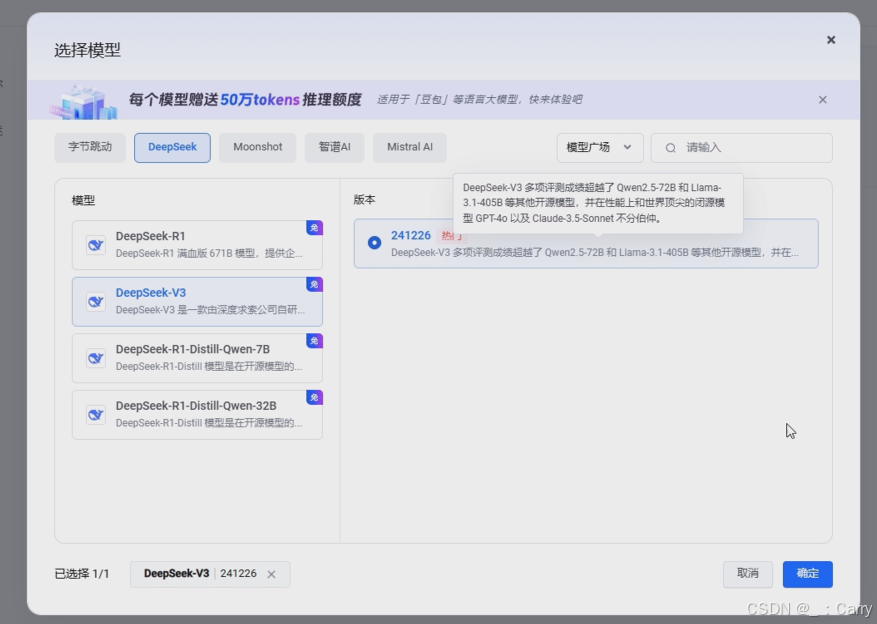
Task: Select the DeepSeek provider tab
Action: [172, 147]
